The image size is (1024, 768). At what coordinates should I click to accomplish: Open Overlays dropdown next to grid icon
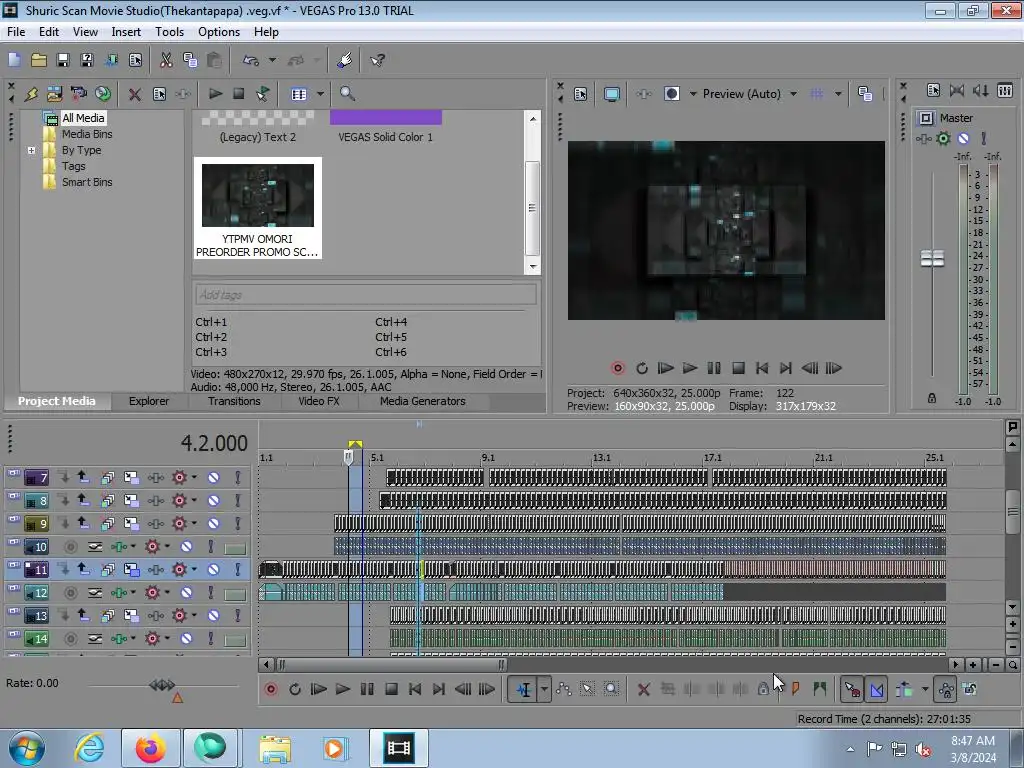[x=838, y=94]
